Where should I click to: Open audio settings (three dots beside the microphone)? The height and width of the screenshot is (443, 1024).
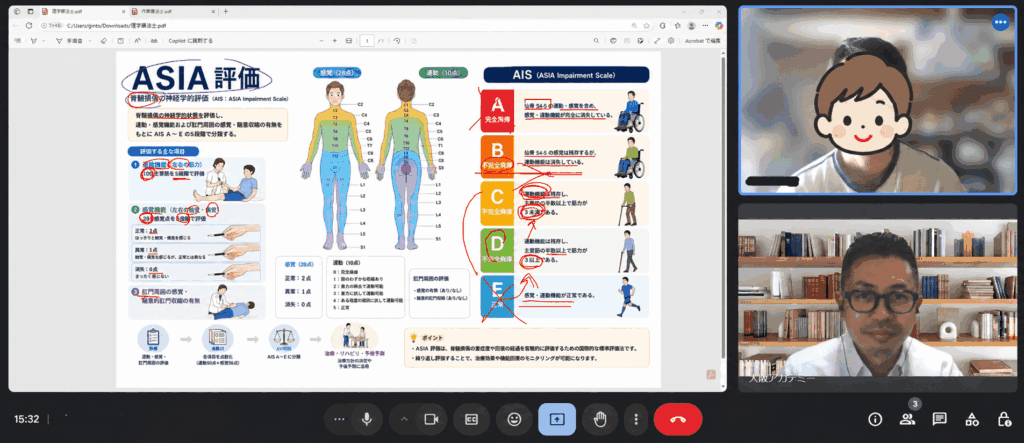(x=338, y=419)
